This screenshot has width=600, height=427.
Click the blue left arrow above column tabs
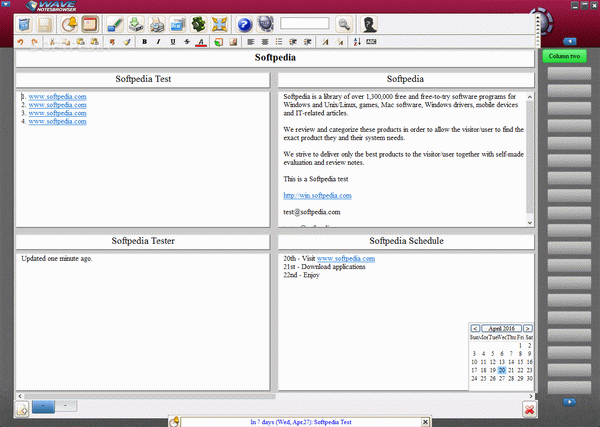click(570, 41)
